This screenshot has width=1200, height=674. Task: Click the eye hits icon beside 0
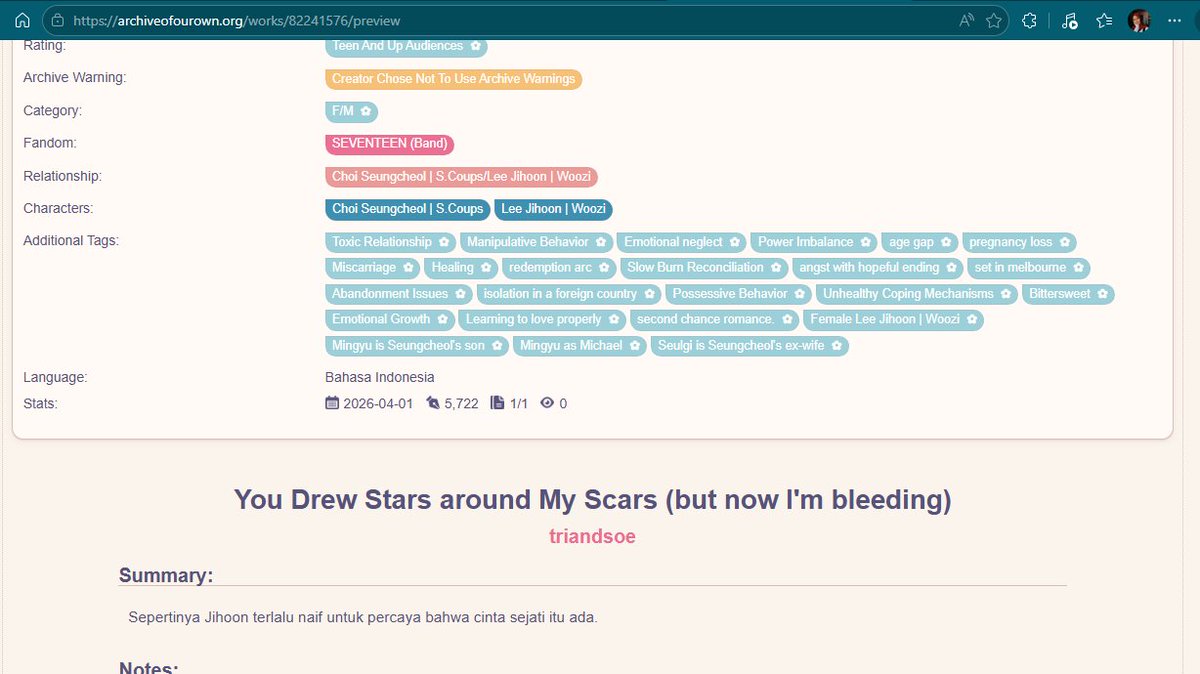pos(547,403)
